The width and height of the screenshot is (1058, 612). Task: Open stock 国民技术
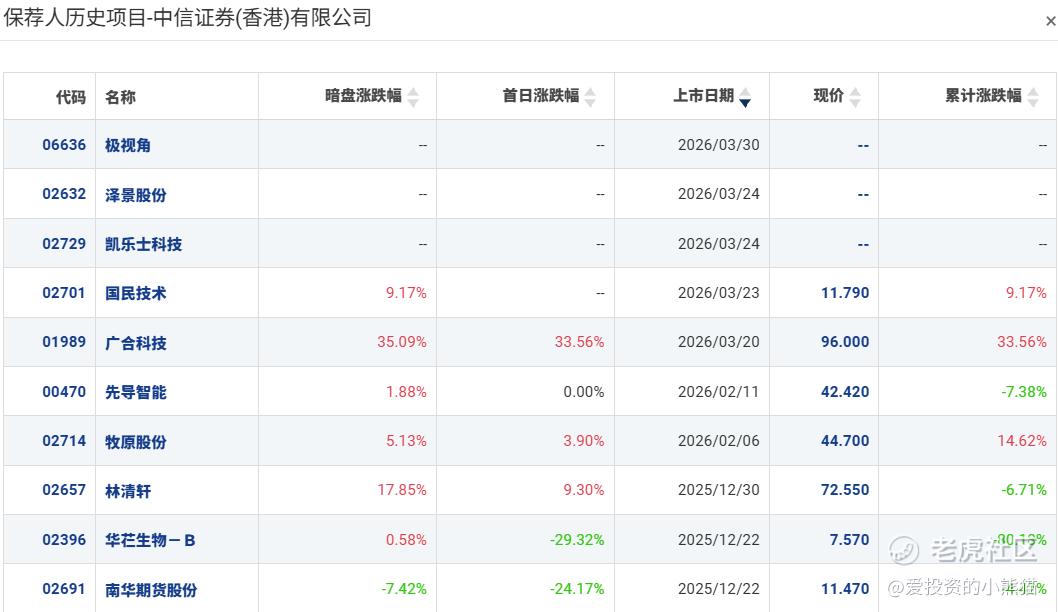point(136,294)
